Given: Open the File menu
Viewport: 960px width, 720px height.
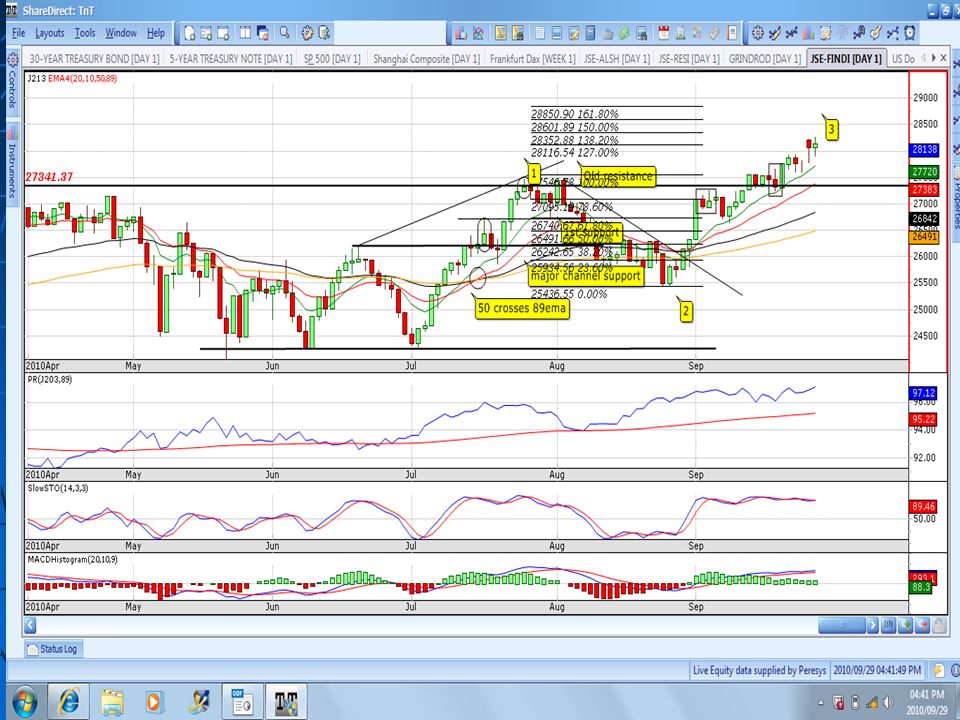Looking at the screenshot, I should pos(18,33).
